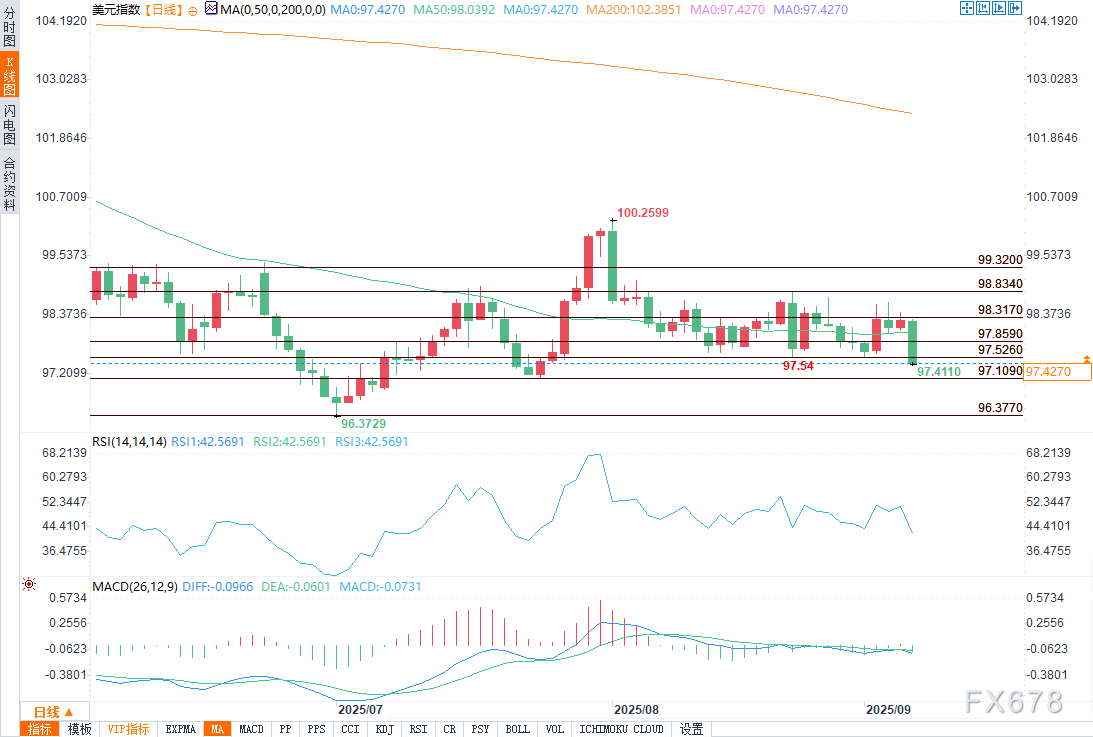Toggle the BOLL indicator overlay
Viewport: 1093px width, 737px height.
click(517, 729)
